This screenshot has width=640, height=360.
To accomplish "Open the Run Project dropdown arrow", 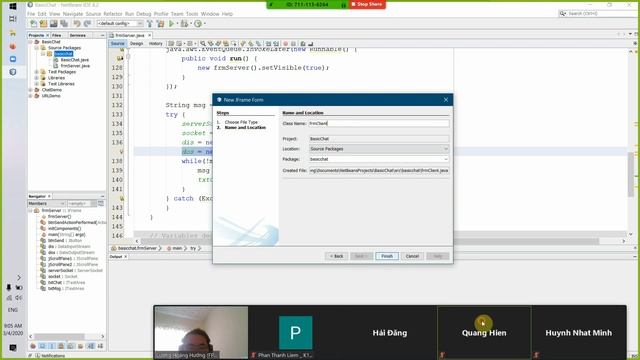I will pos(177,24).
